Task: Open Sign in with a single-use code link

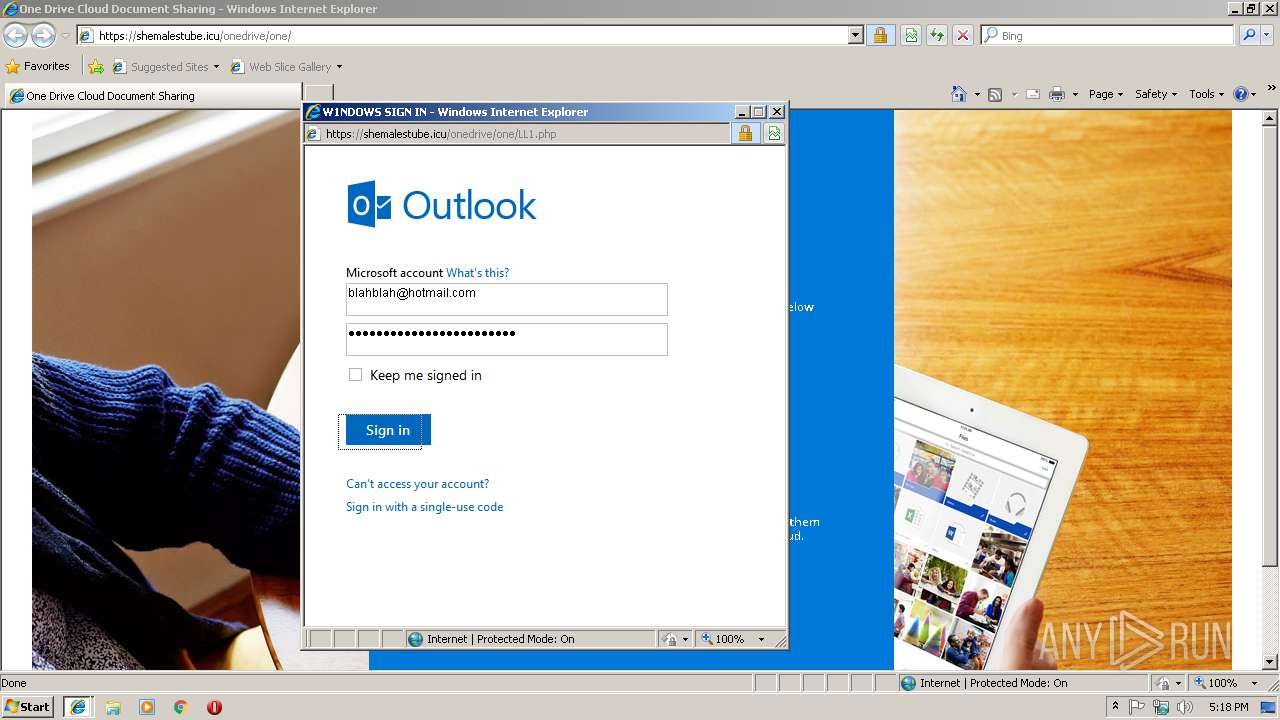Action: [x=424, y=507]
